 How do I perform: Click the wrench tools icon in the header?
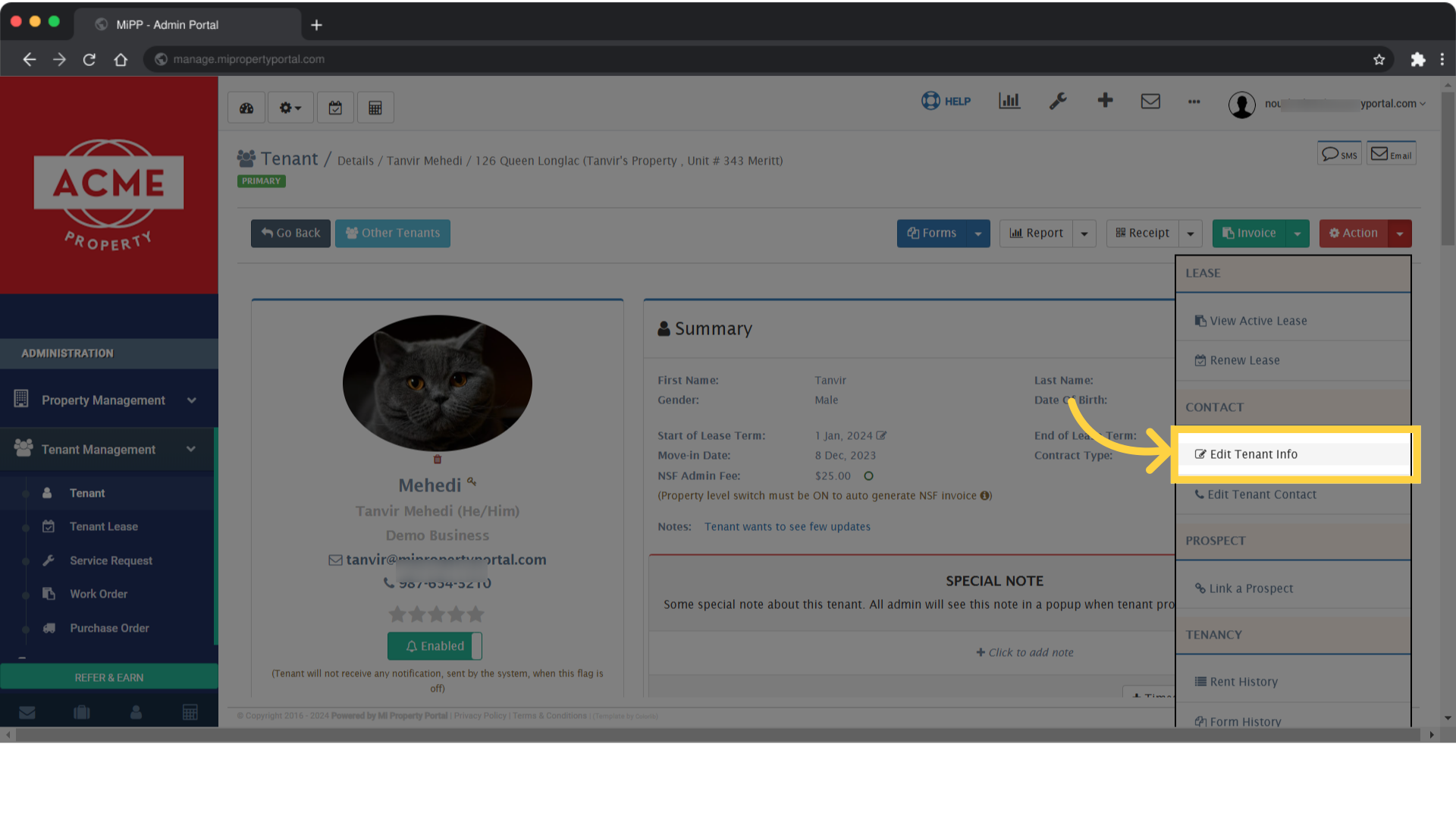tap(1059, 101)
